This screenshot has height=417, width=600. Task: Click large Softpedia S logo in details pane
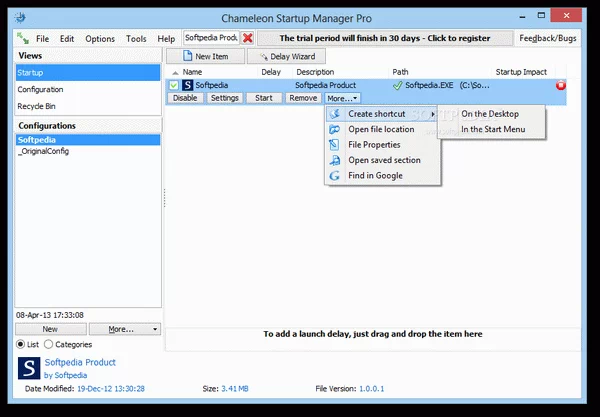click(x=29, y=368)
